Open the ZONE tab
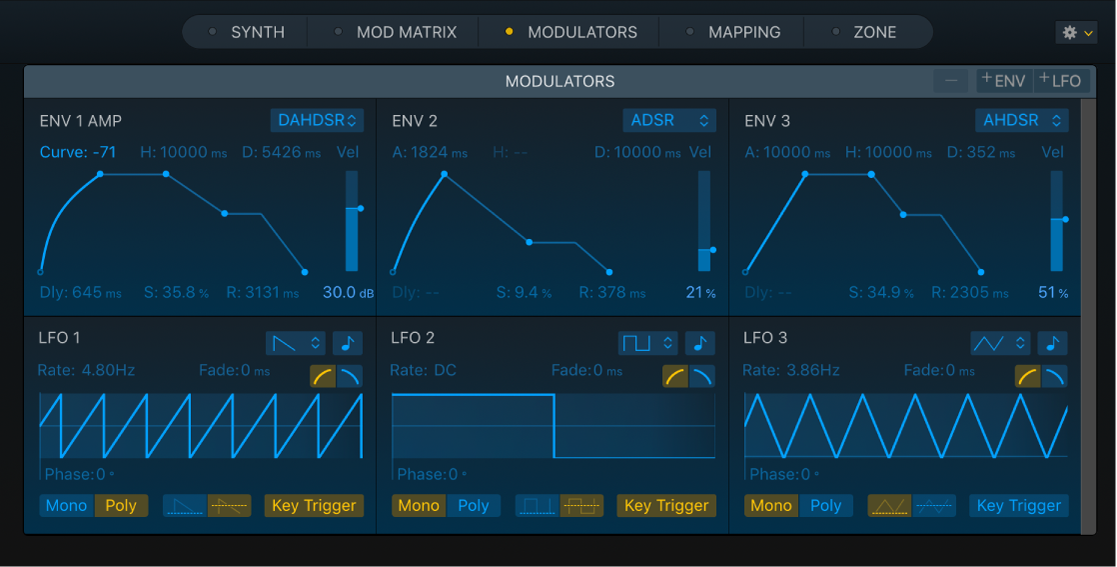Screen dimensions: 1117x567 (x=866, y=32)
